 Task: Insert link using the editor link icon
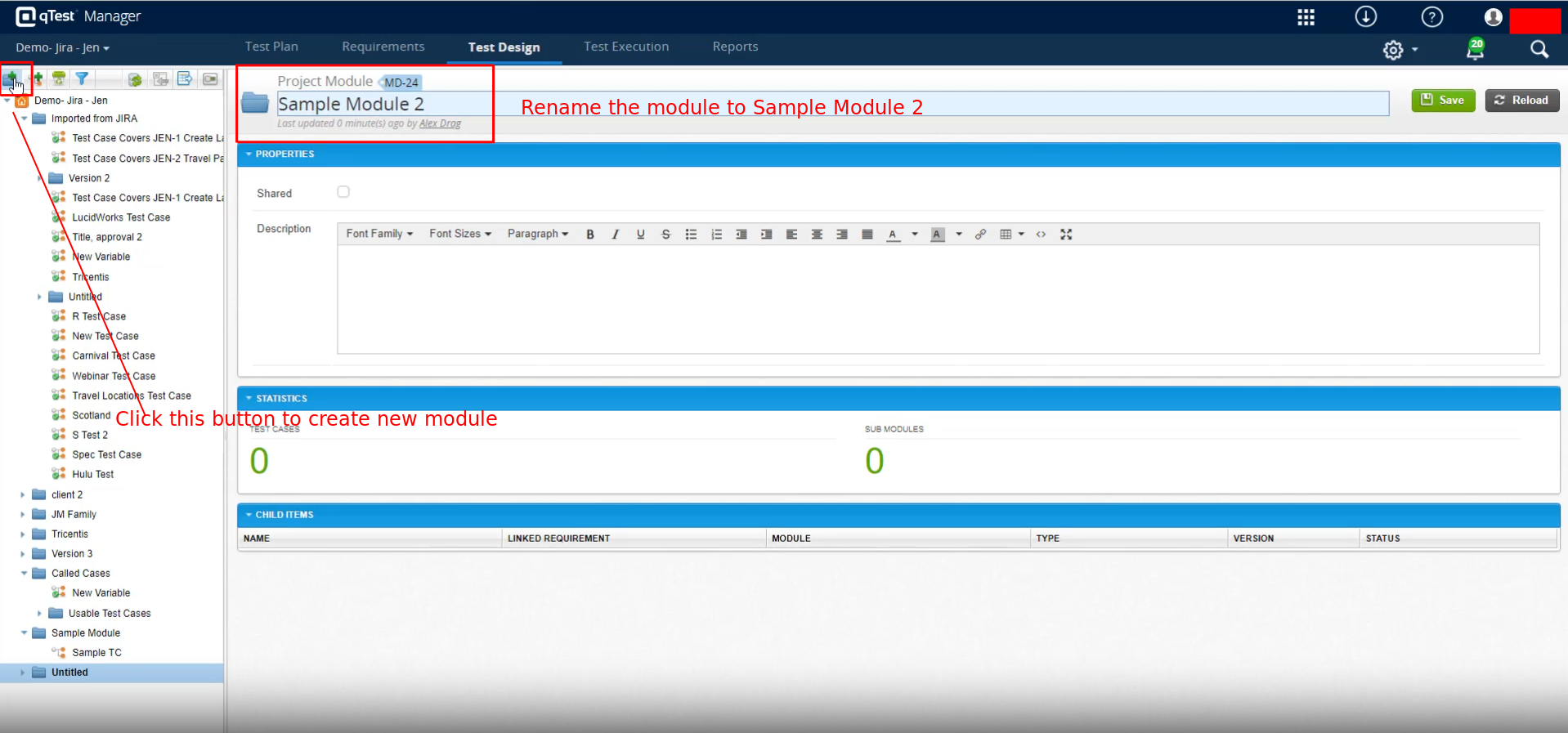coord(980,235)
